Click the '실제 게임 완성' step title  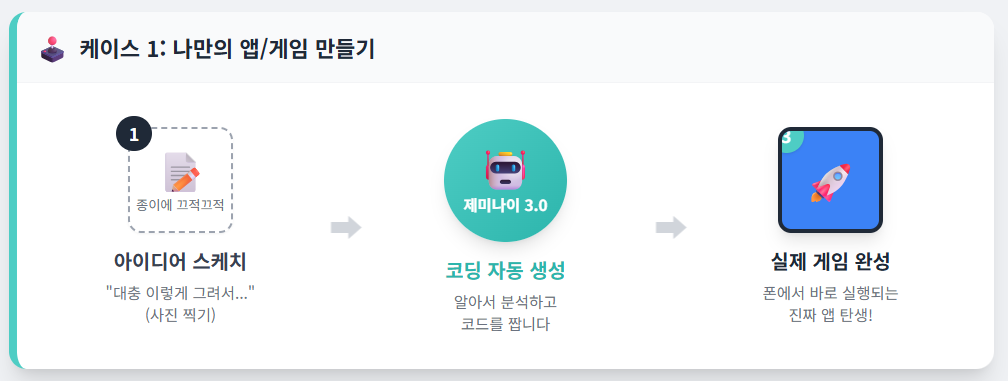pos(830,261)
